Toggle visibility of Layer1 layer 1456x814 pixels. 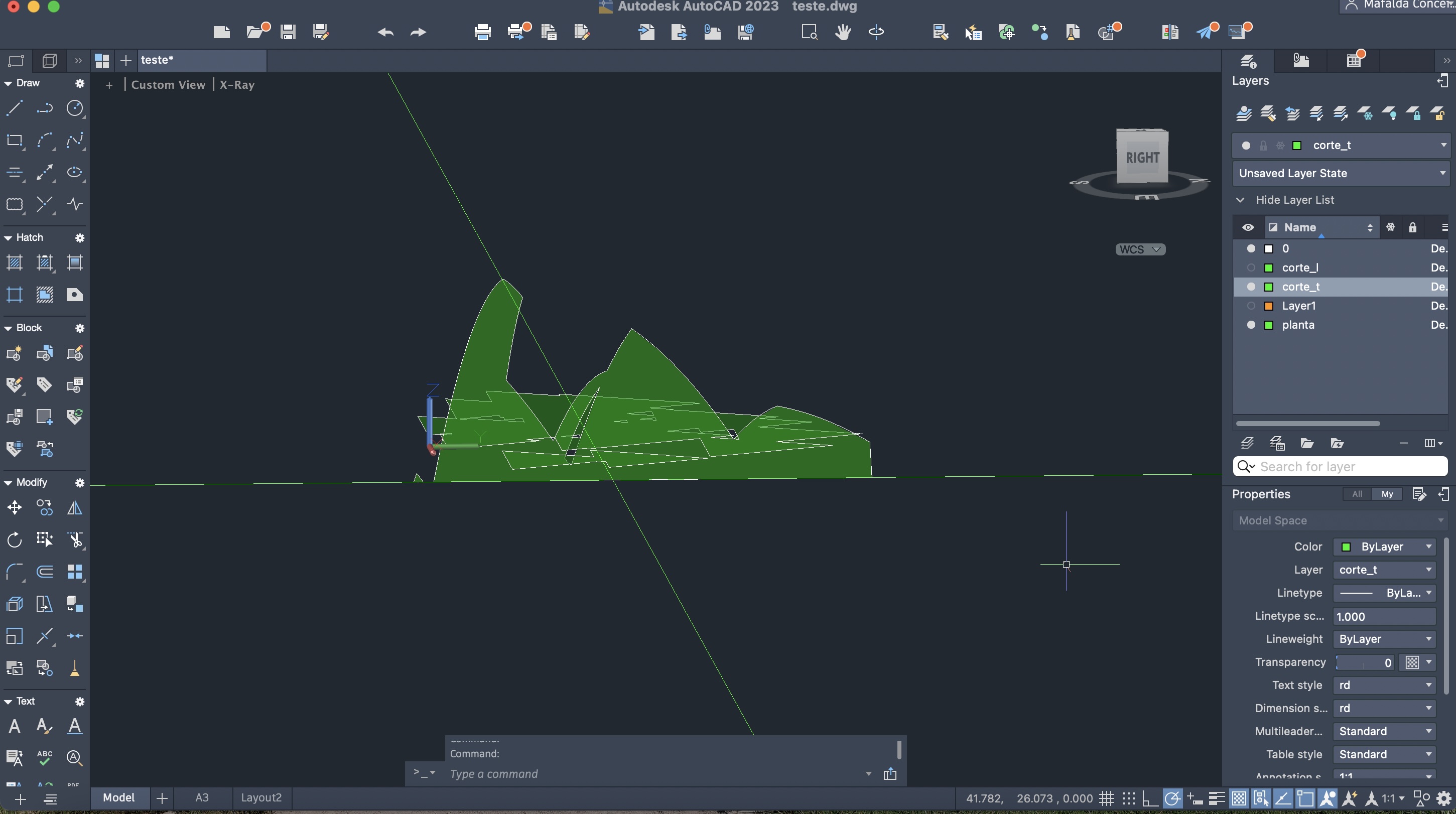(1251, 306)
